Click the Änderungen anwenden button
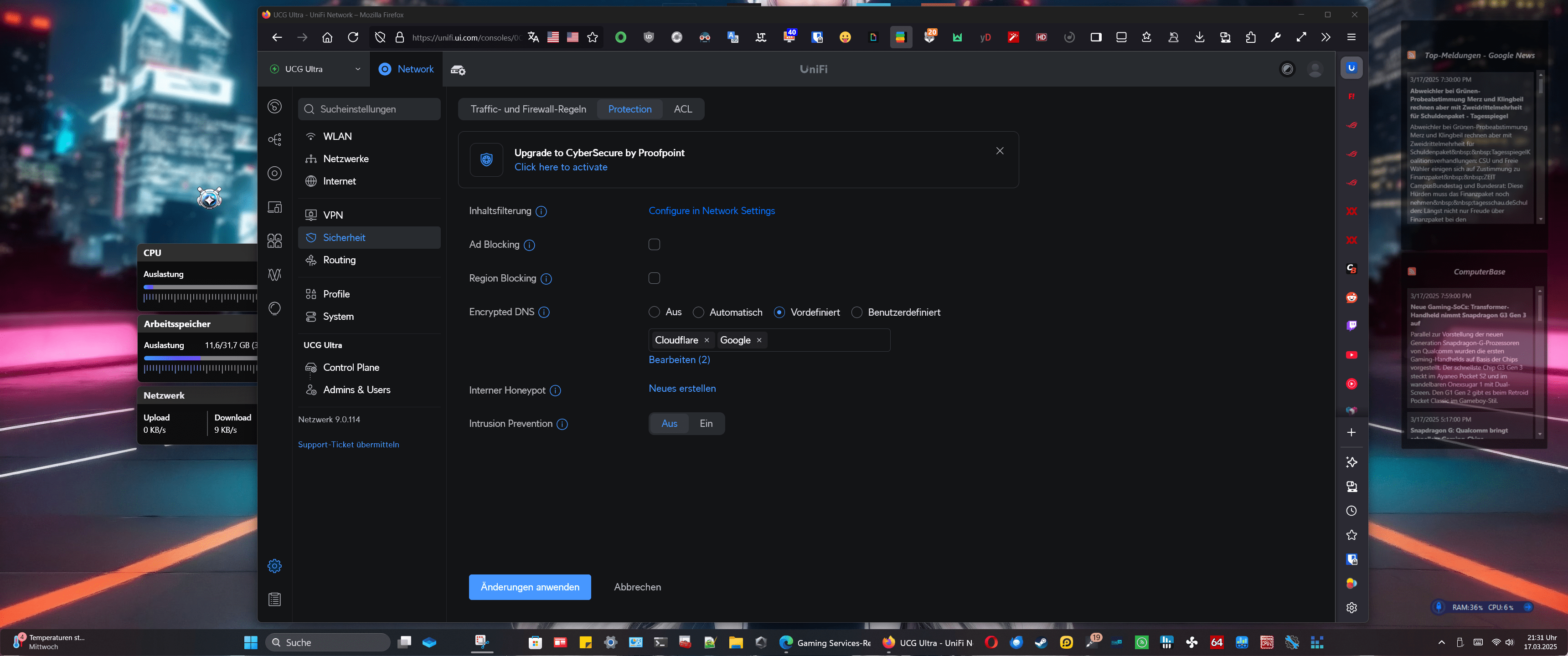Viewport: 1568px width, 656px height. click(x=530, y=587)
